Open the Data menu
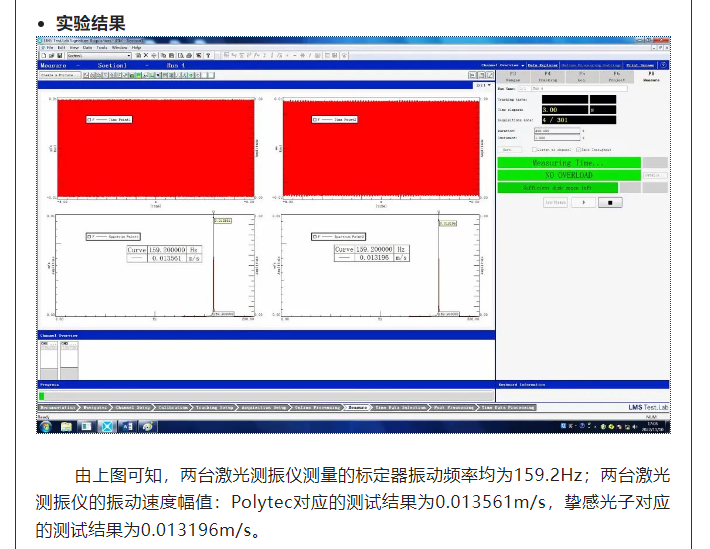Image resolution: width=710 pixels, height=549 pixels. click(87, 48)
